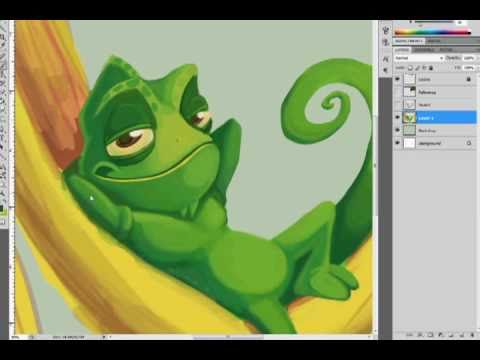
Task: Create a new group folder icon
Action: 451,334
